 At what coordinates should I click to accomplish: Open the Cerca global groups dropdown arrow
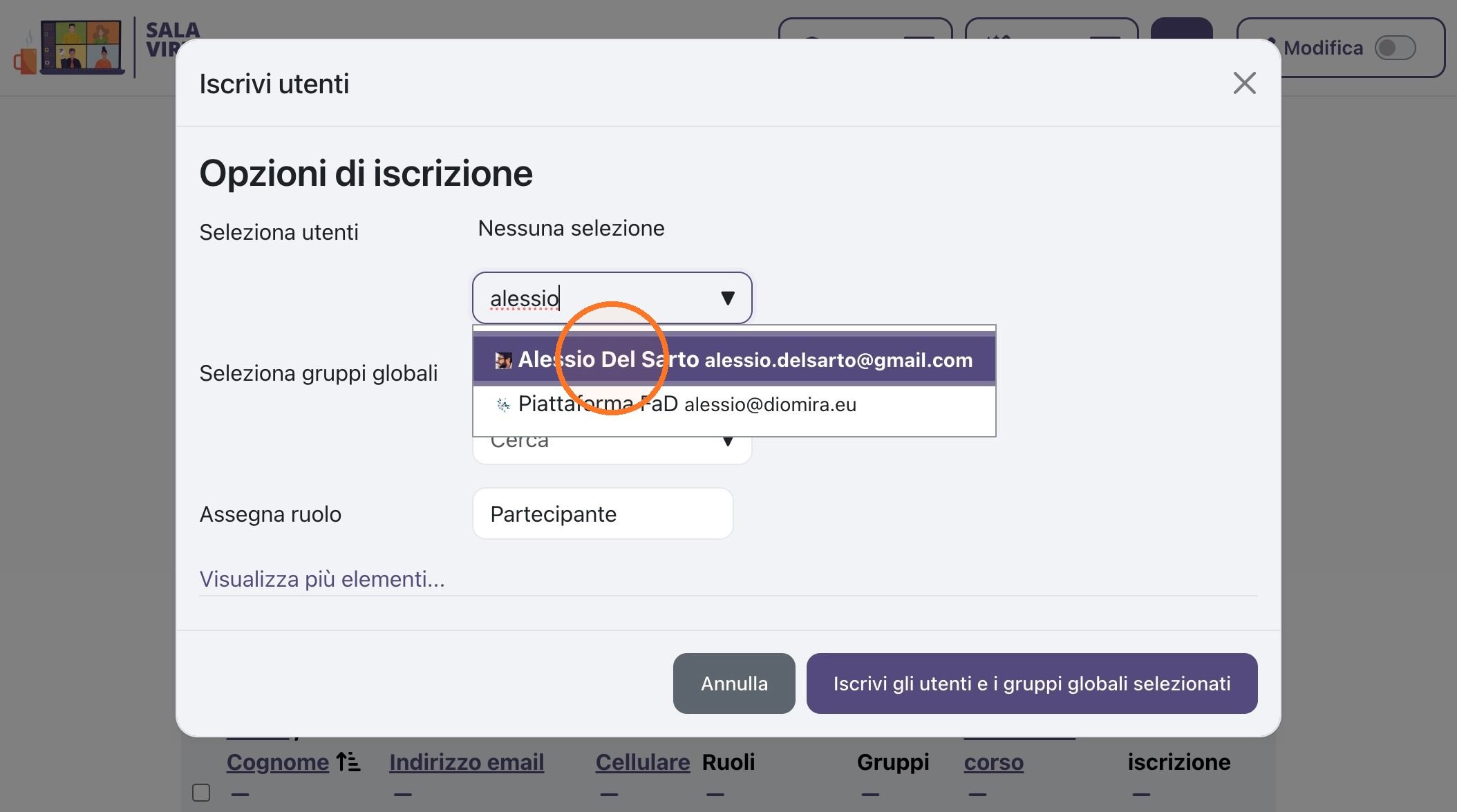pos(727,442)
